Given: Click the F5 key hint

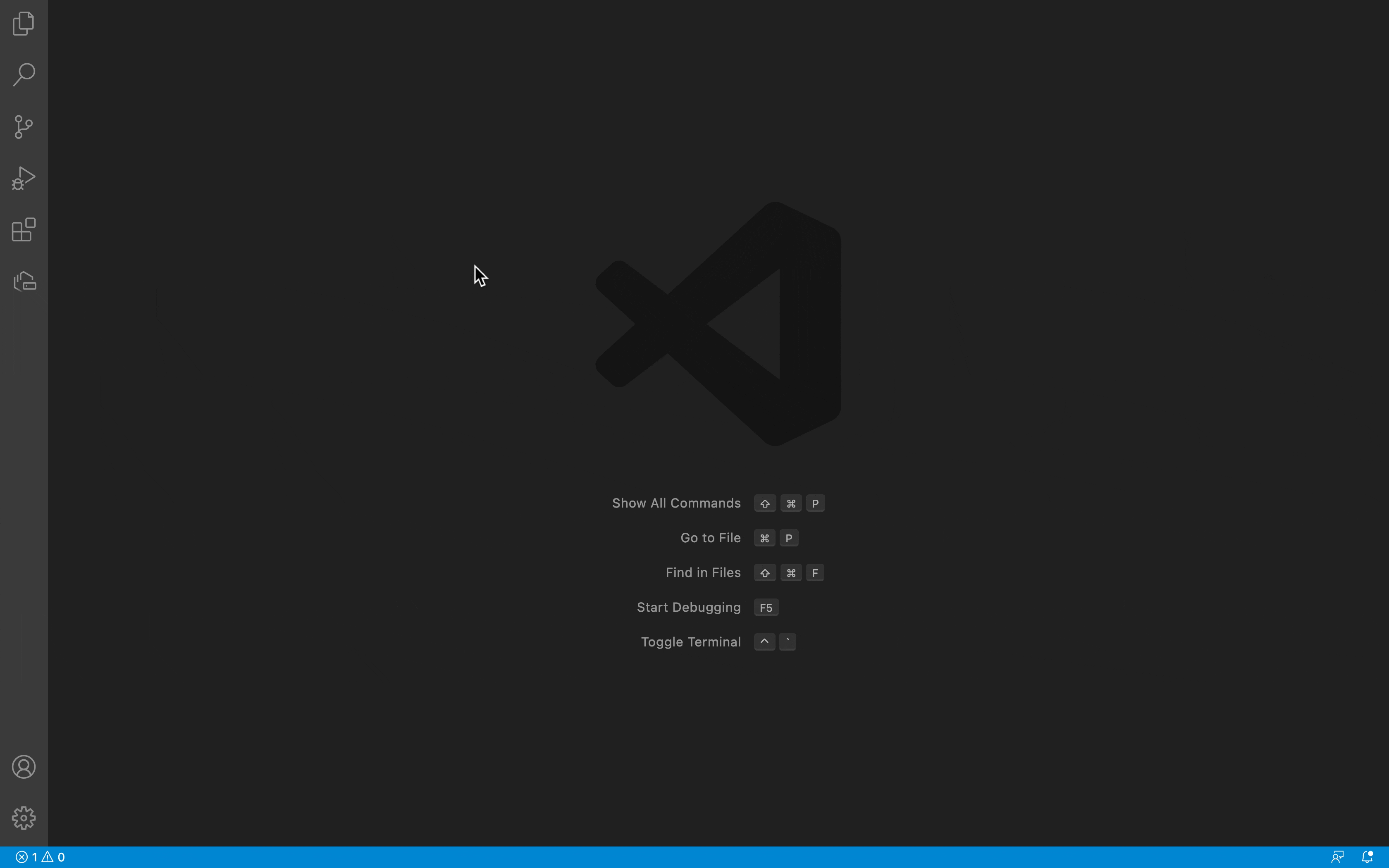Looking at the screenshot, I should (766, 607).
